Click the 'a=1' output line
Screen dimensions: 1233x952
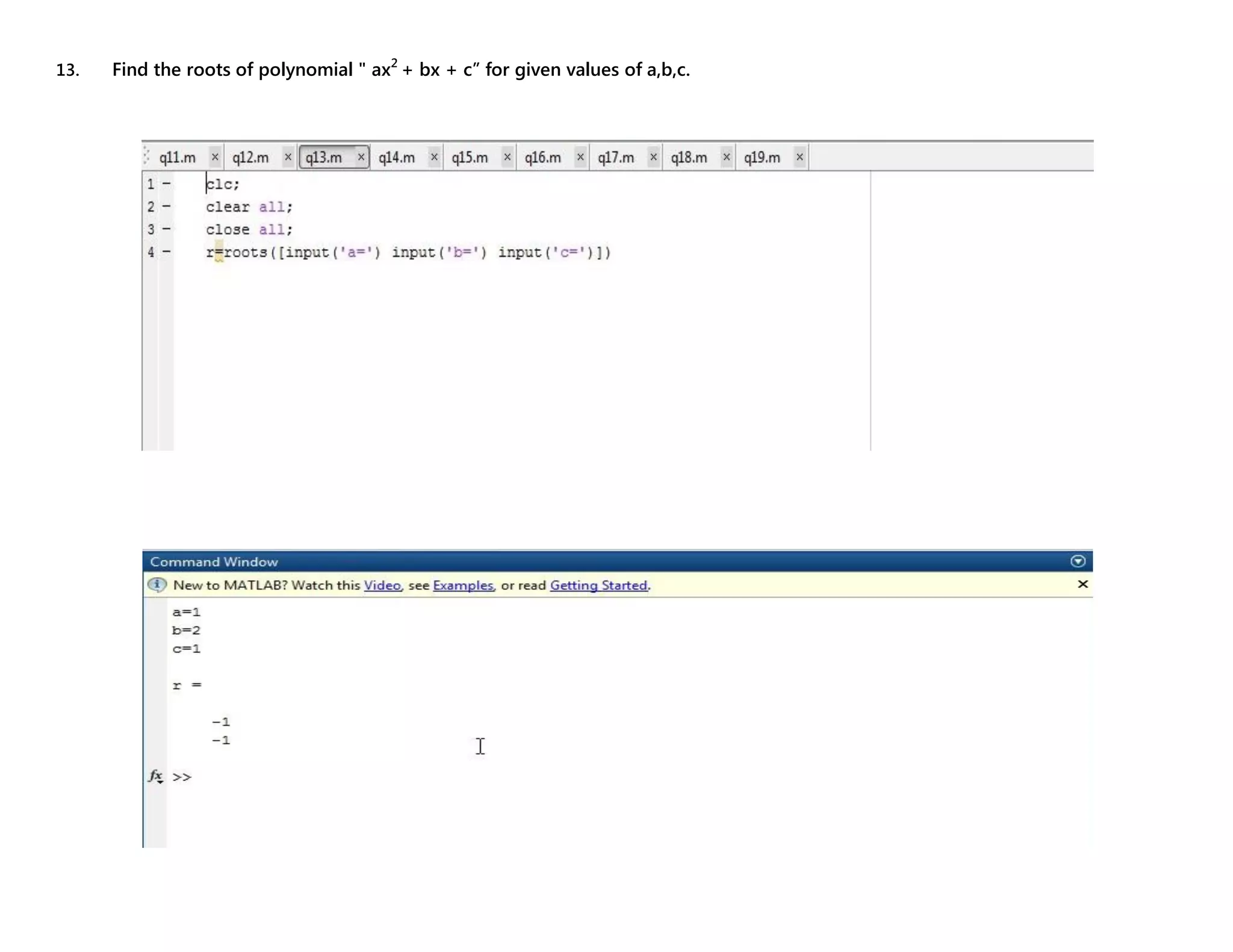(186, 612)
